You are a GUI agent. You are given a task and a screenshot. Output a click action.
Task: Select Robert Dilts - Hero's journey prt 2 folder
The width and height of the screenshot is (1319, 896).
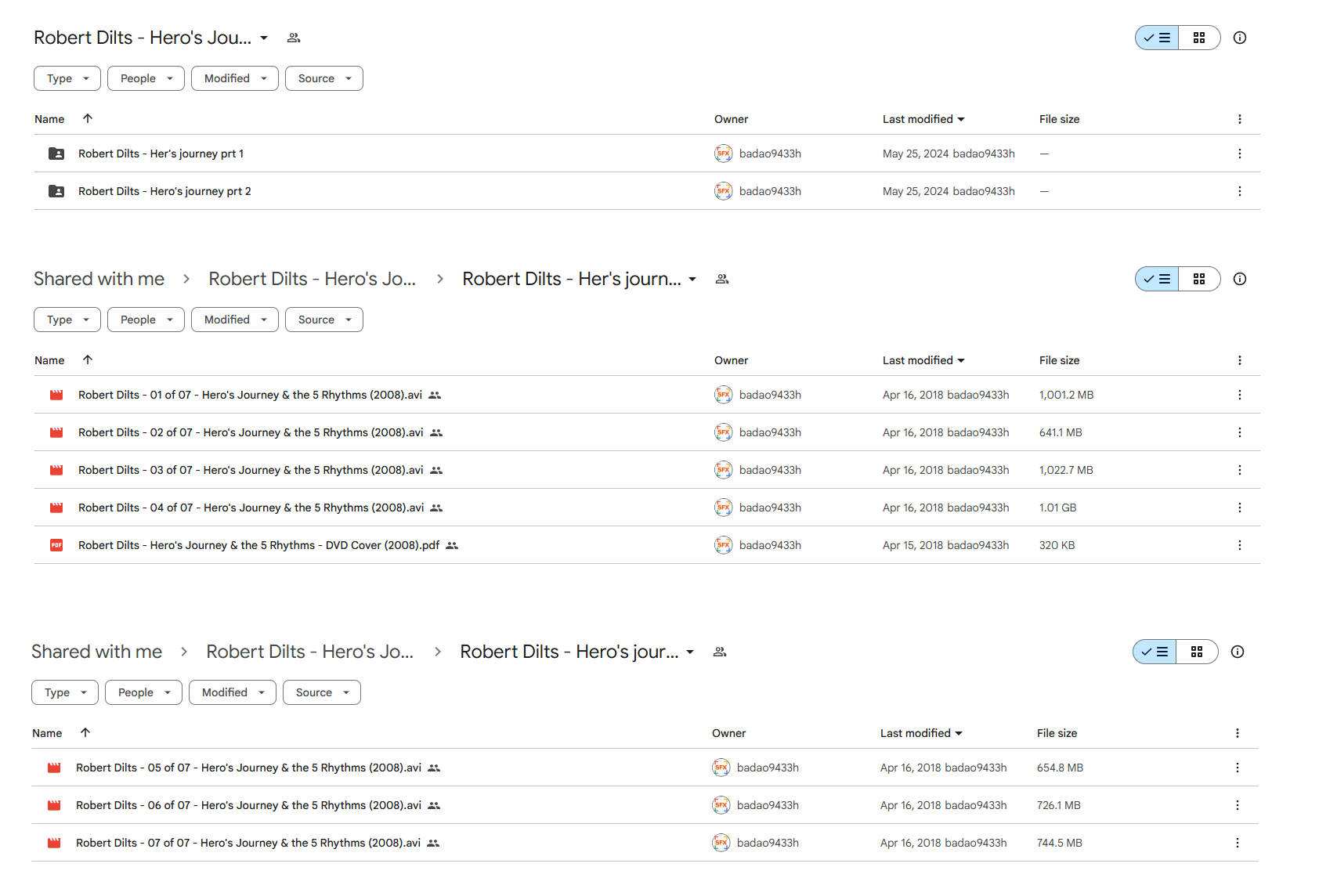(647, 191)
